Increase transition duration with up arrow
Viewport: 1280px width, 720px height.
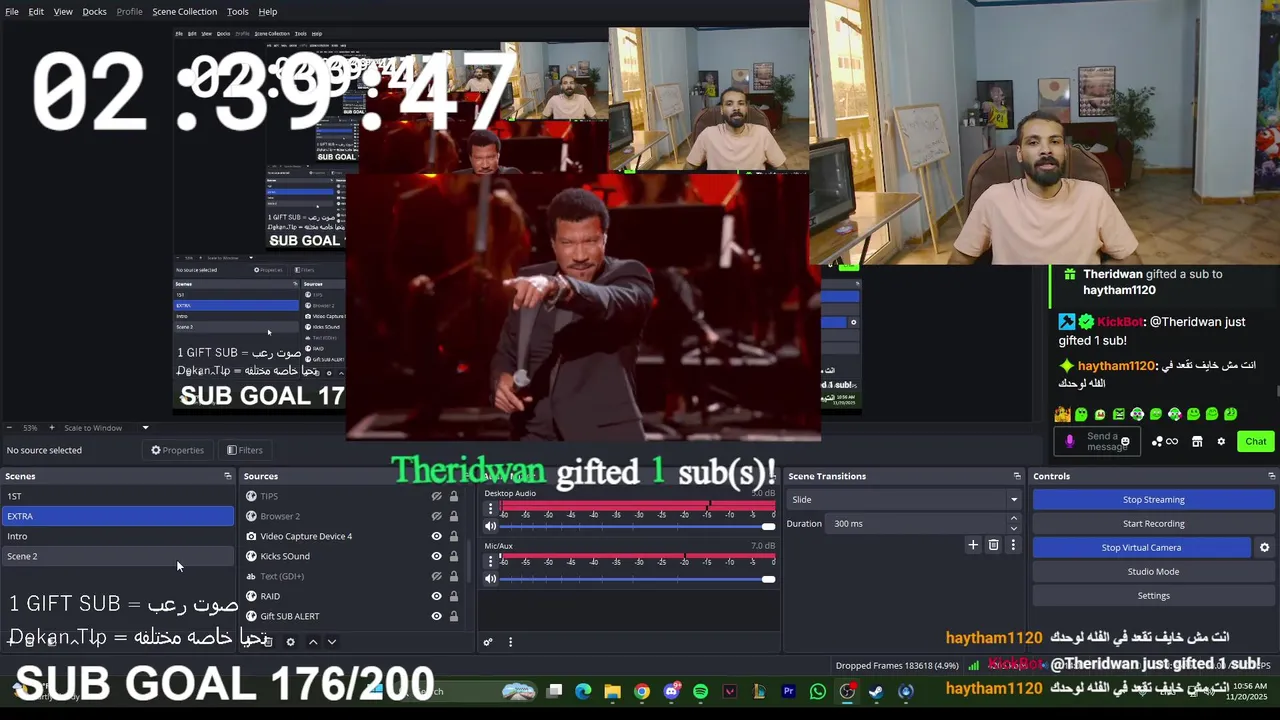tap(1014, 519)
